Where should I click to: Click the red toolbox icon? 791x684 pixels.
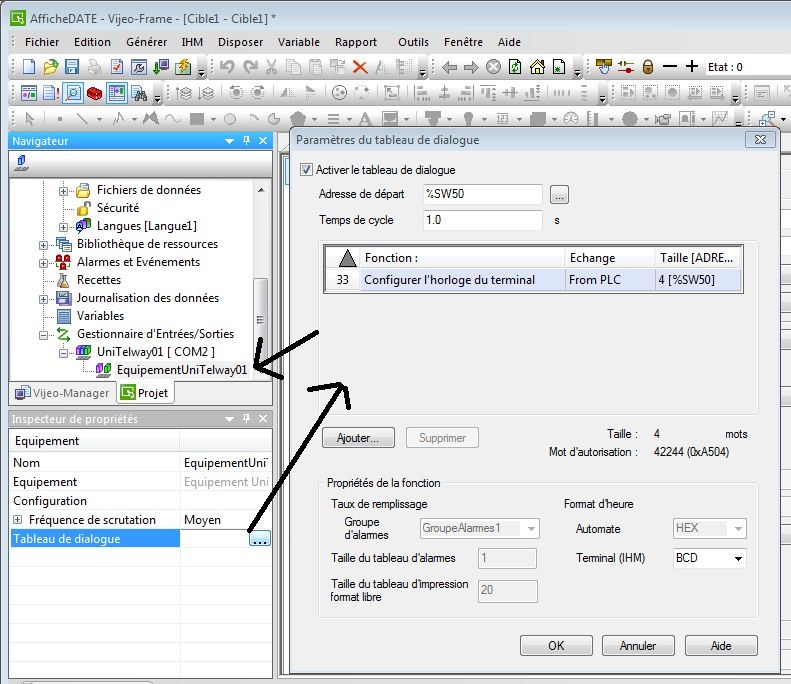[94, 93]
